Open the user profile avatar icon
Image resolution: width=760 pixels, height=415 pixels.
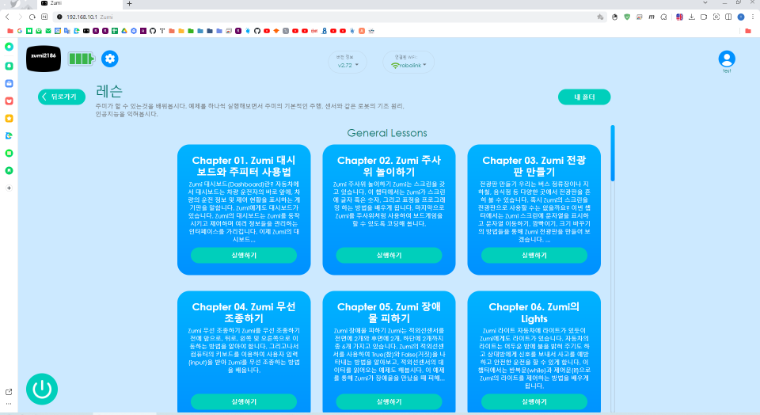[x=726, y=60]
